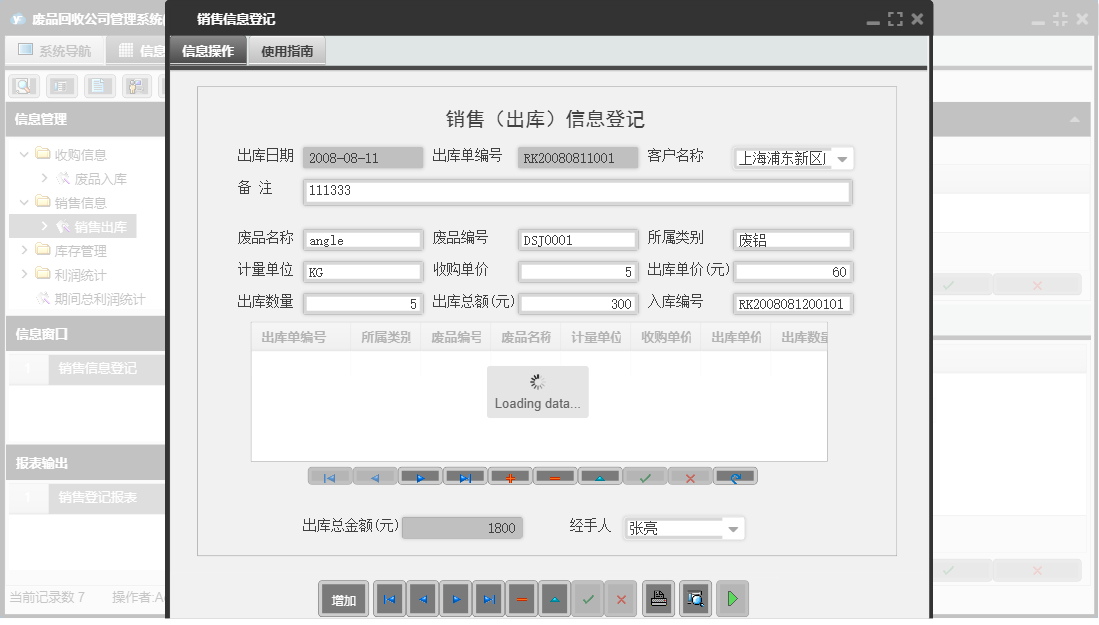
Task: Click the delete record minus icon
Action: click(x=554, y=477)
